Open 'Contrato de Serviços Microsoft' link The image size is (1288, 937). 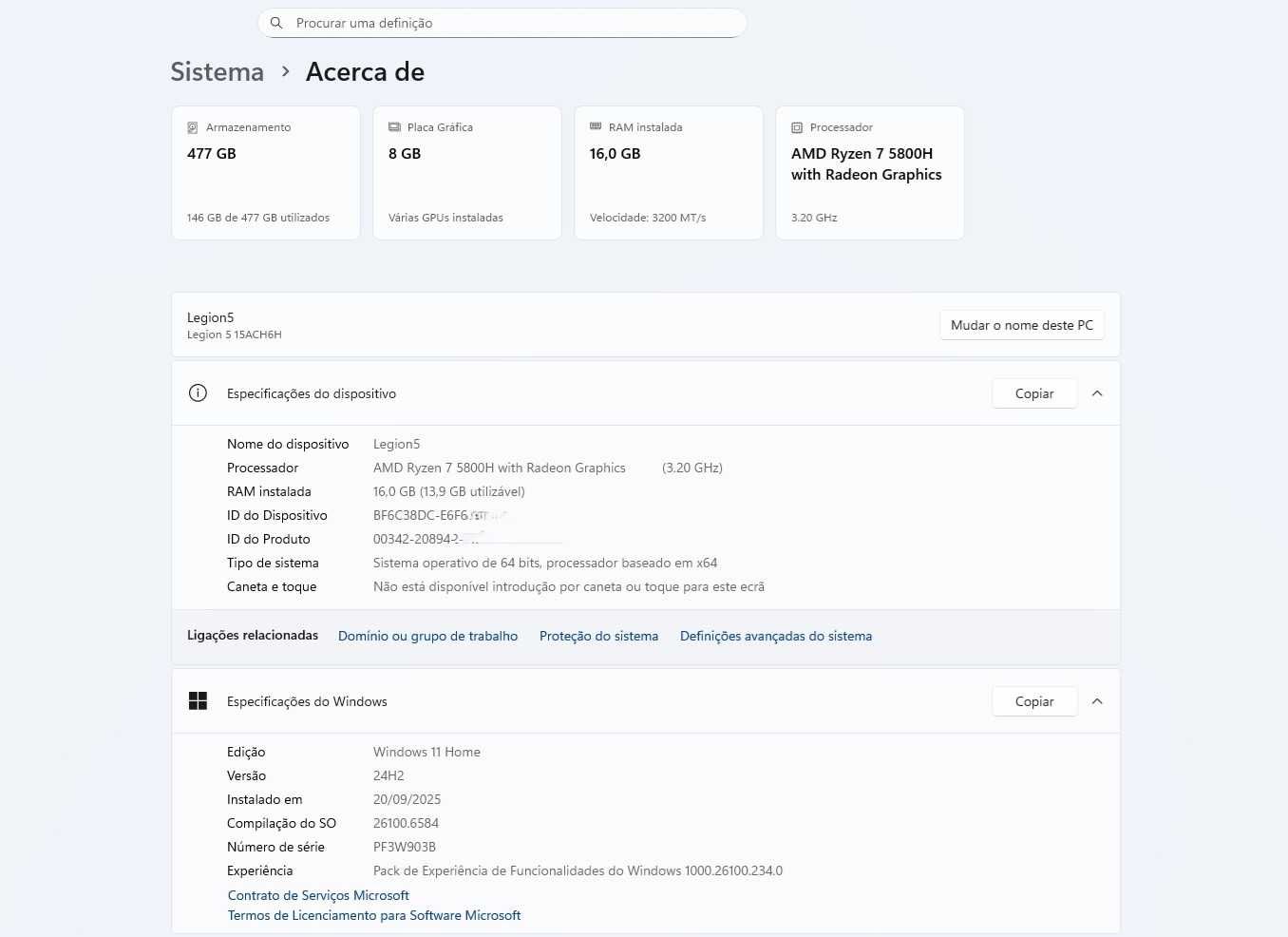318,895
